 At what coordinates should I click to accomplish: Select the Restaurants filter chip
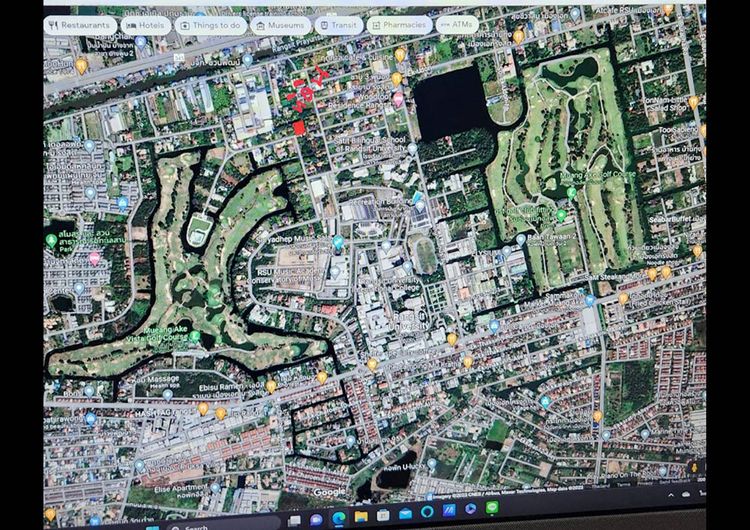(80, 25)
